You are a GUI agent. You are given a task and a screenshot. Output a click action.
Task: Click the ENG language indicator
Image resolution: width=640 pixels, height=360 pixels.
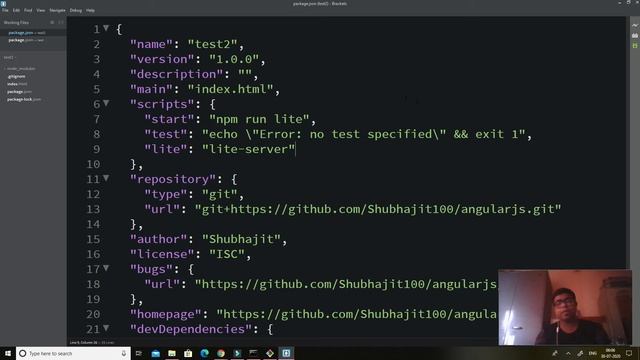click(593, 353)
